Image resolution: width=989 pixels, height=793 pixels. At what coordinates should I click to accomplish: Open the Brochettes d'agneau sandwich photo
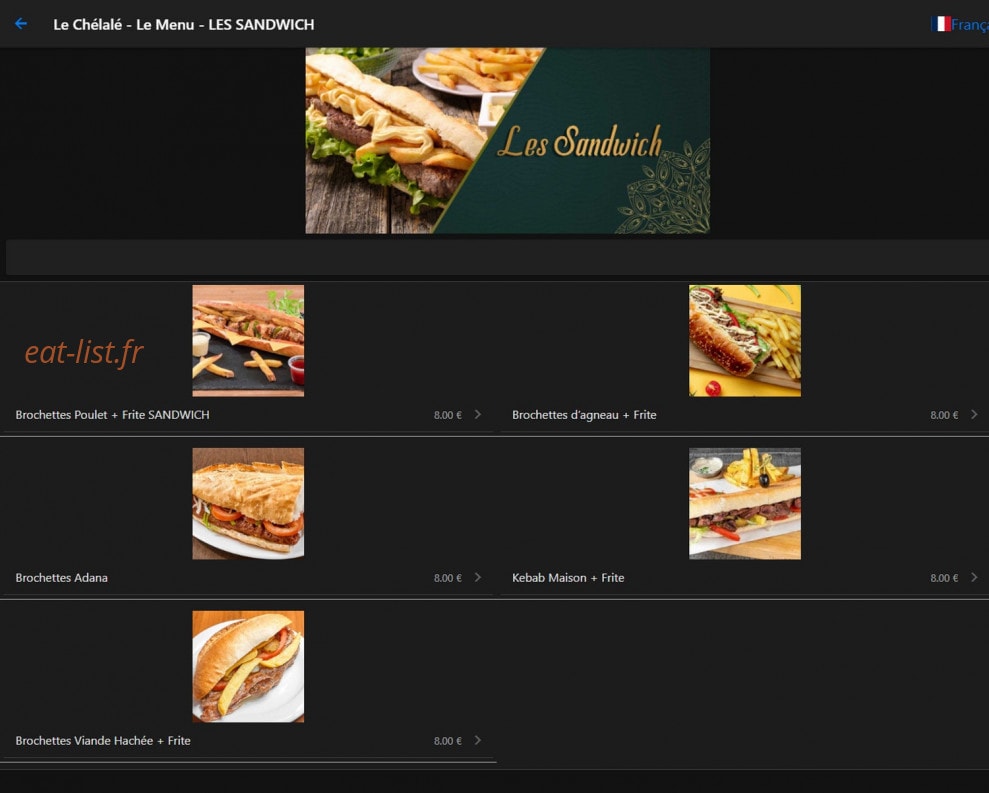pyautogui.click(x=745, y=341)
